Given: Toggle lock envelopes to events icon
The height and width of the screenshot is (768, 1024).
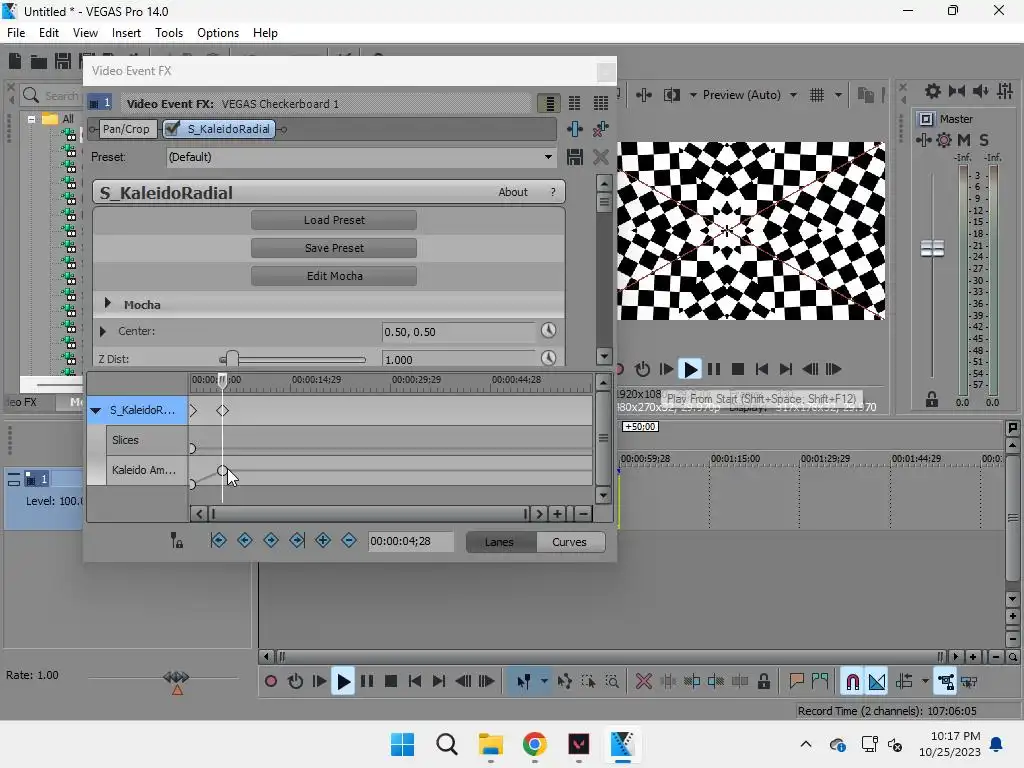Looking at the screenshot, I should pos(945,682).
